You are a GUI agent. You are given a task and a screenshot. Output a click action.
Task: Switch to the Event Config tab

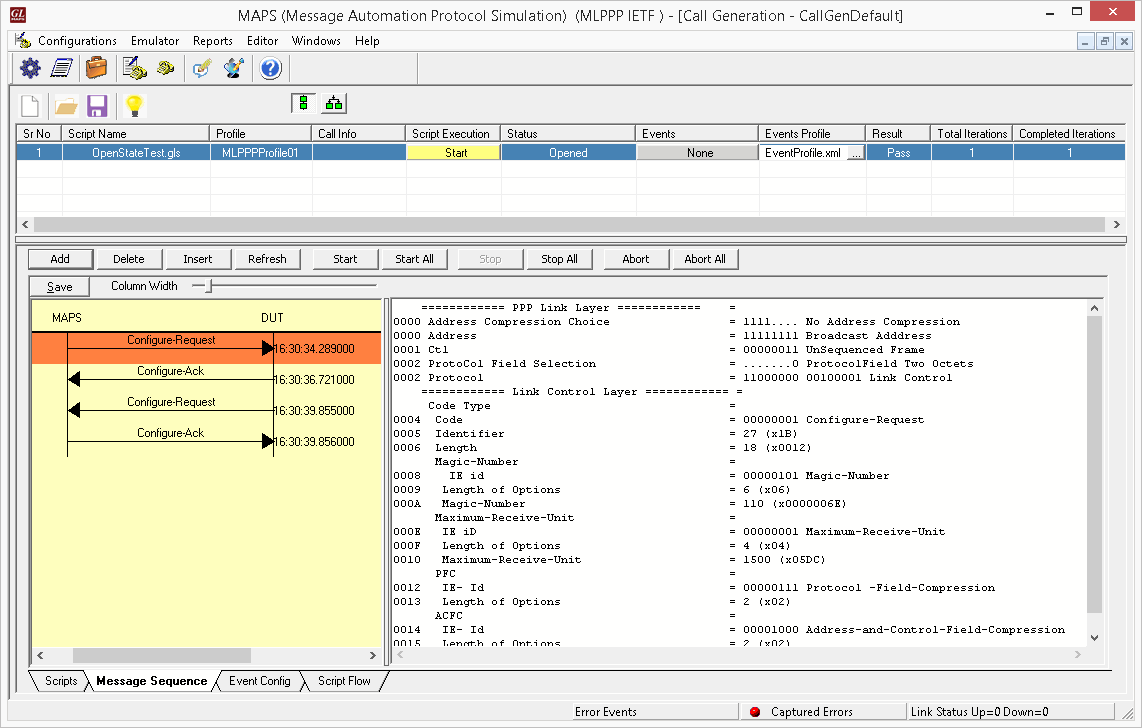(x=260, y=681)
